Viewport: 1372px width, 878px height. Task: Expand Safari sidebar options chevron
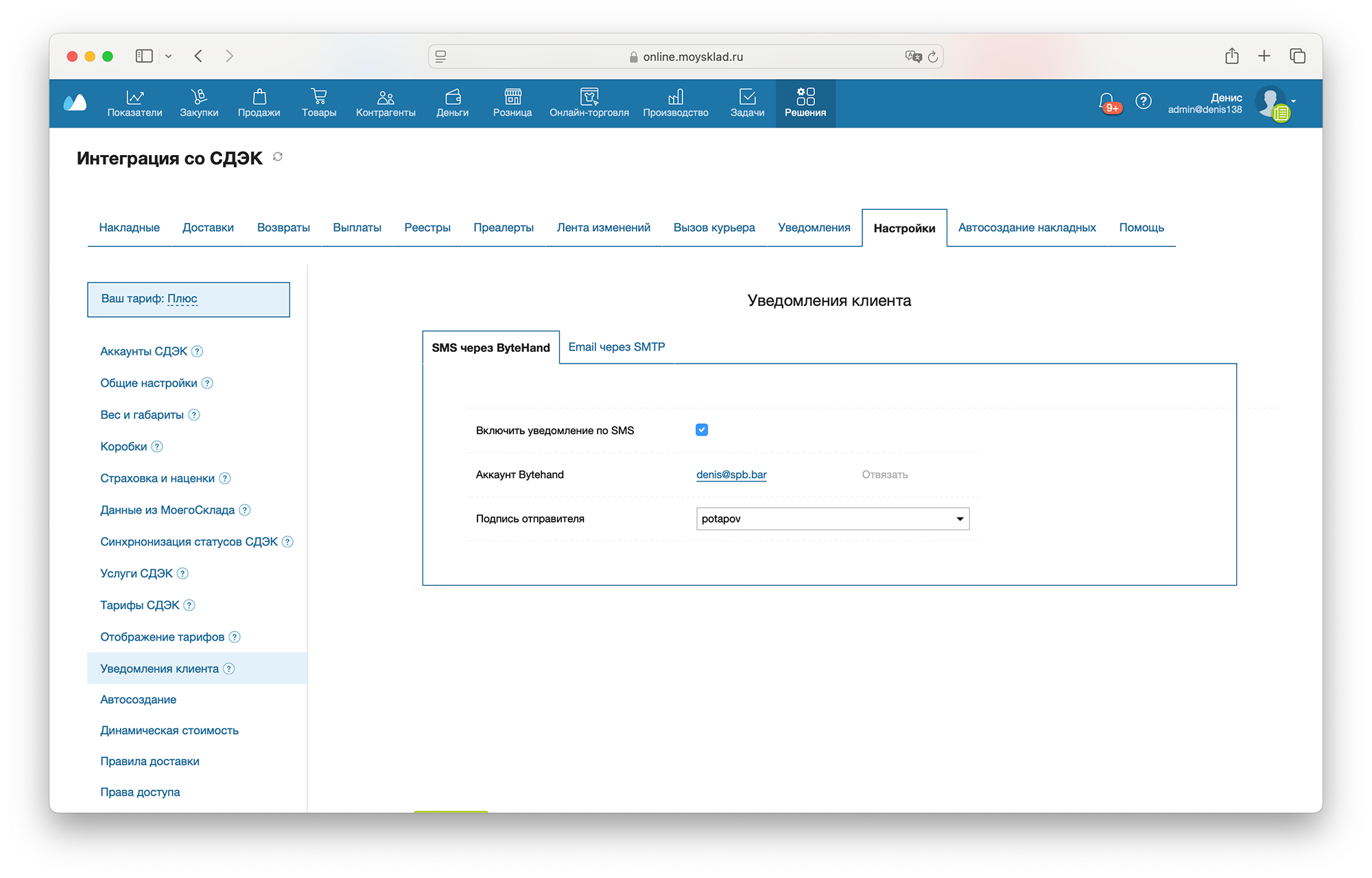[168, 56]
